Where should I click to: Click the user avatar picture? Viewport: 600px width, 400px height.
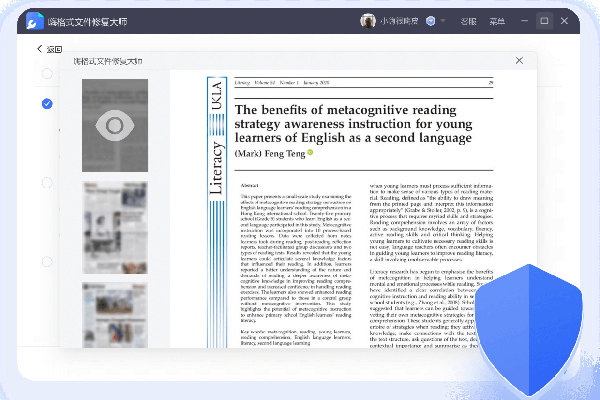(x=367, y=20)
